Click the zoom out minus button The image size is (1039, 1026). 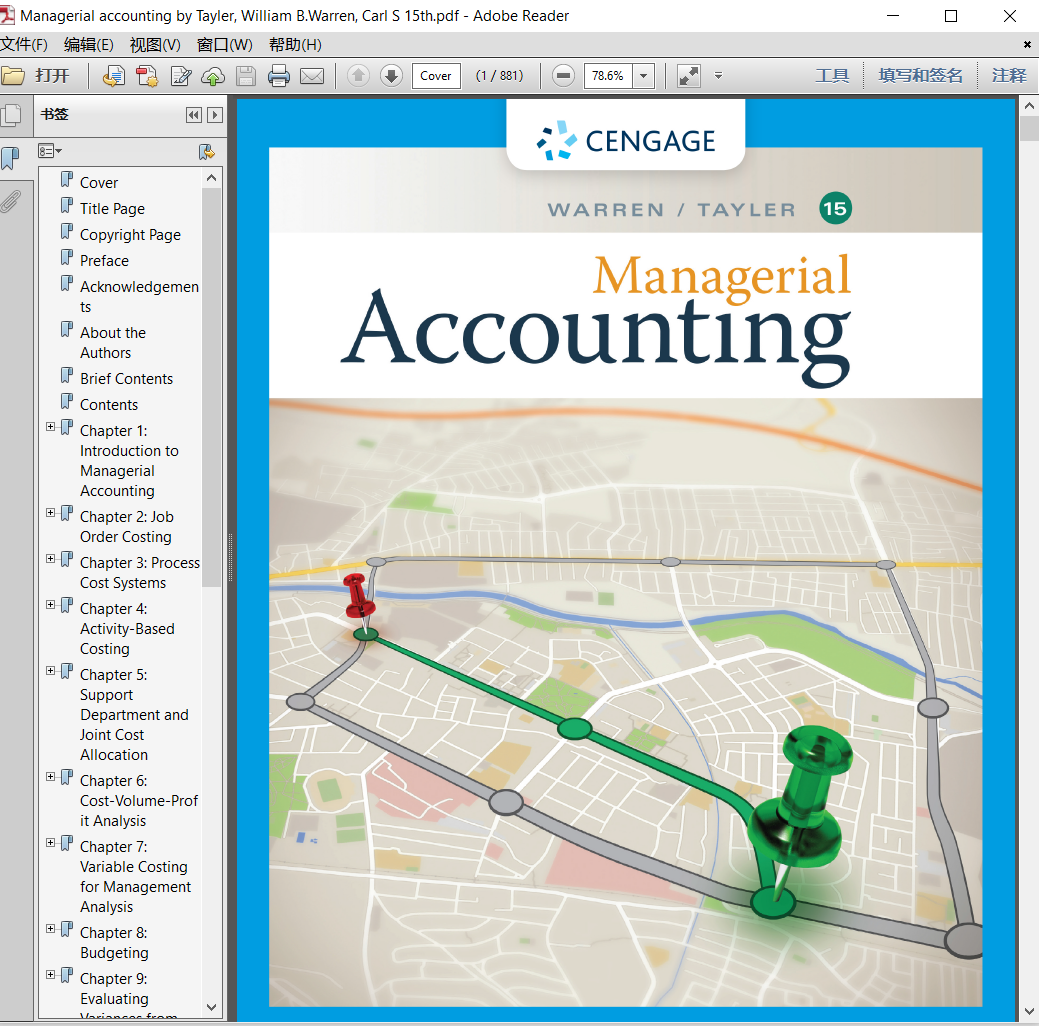click(x=563, y=76)
